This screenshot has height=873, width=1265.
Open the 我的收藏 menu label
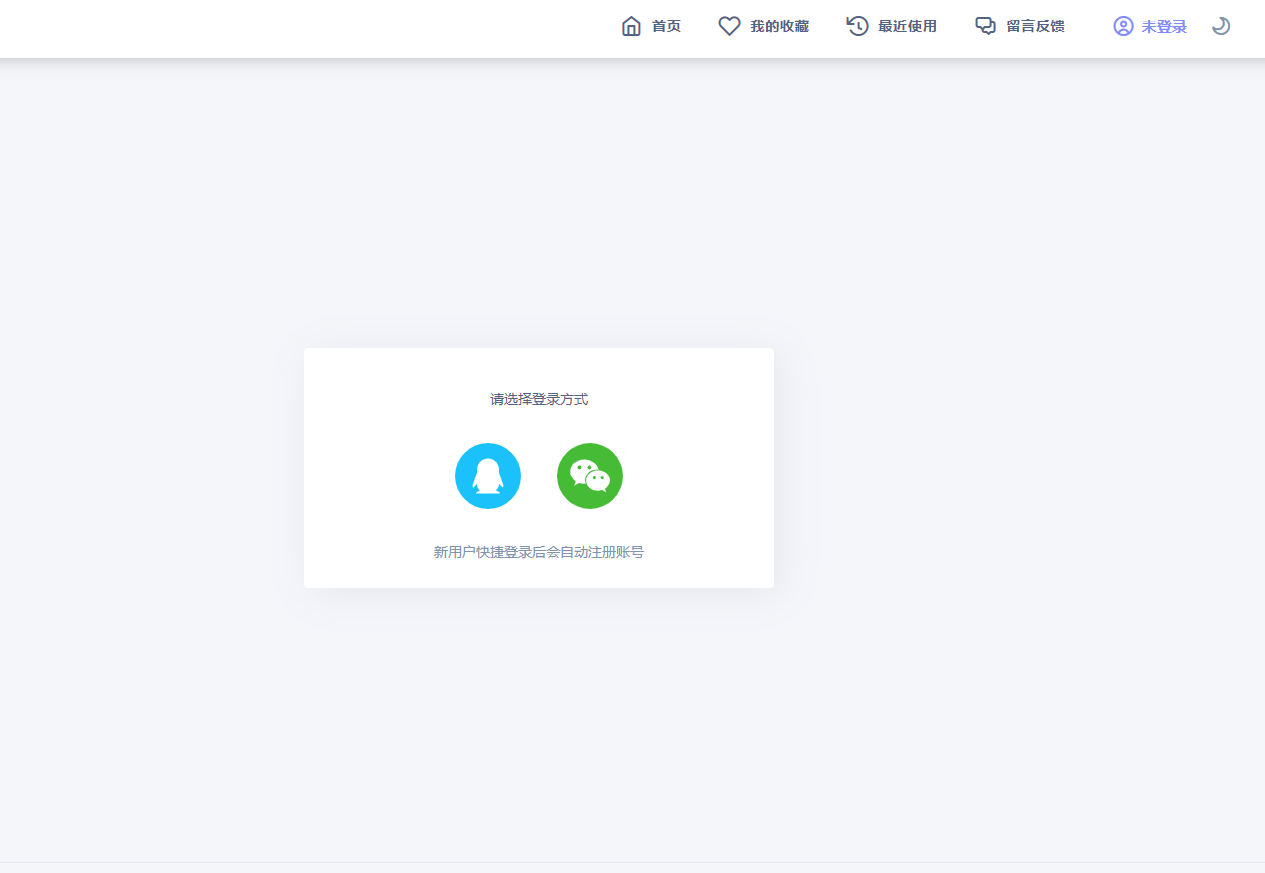[779, 26]
